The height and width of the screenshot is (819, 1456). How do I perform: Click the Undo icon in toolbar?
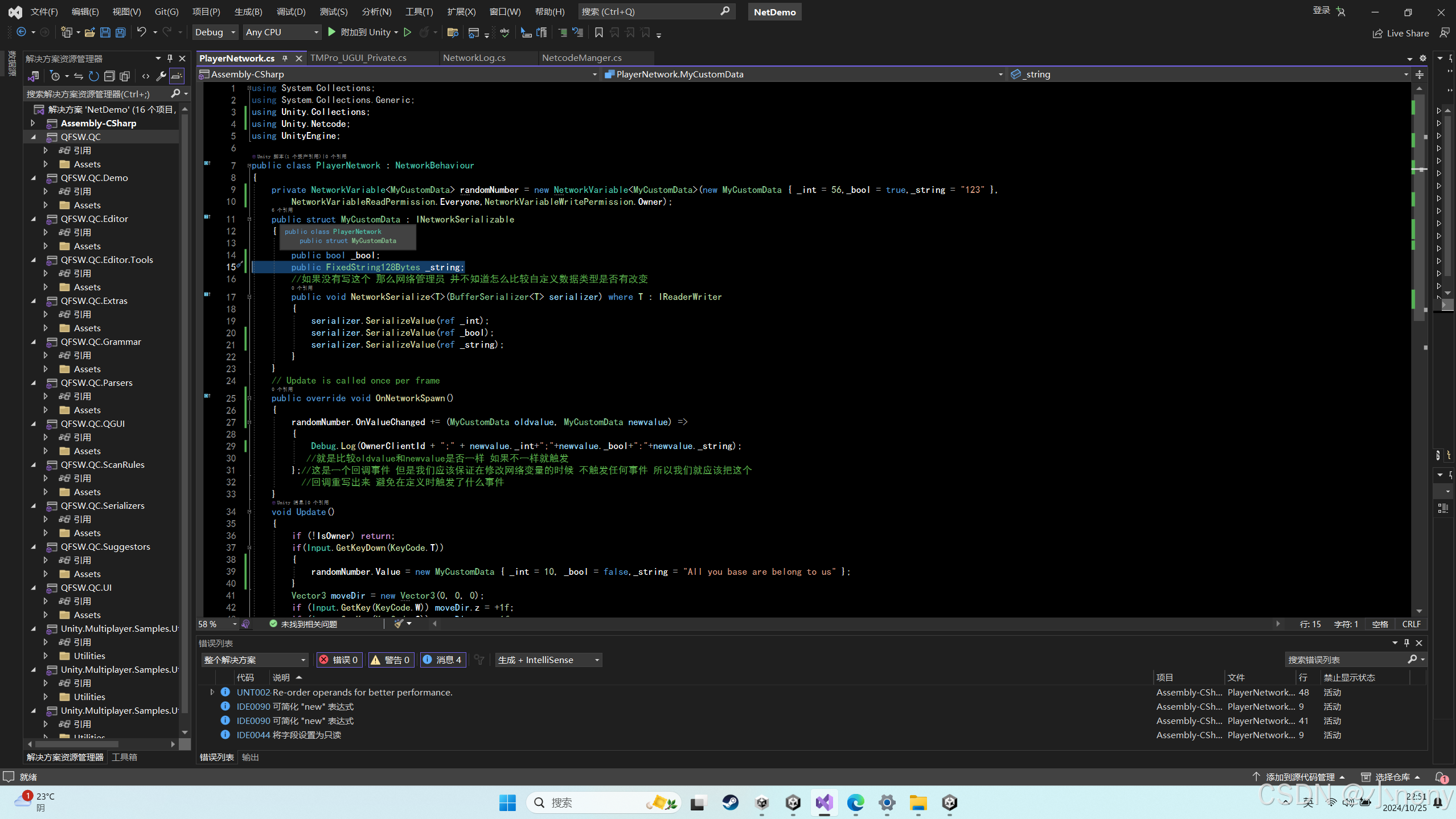click(142, 32)
